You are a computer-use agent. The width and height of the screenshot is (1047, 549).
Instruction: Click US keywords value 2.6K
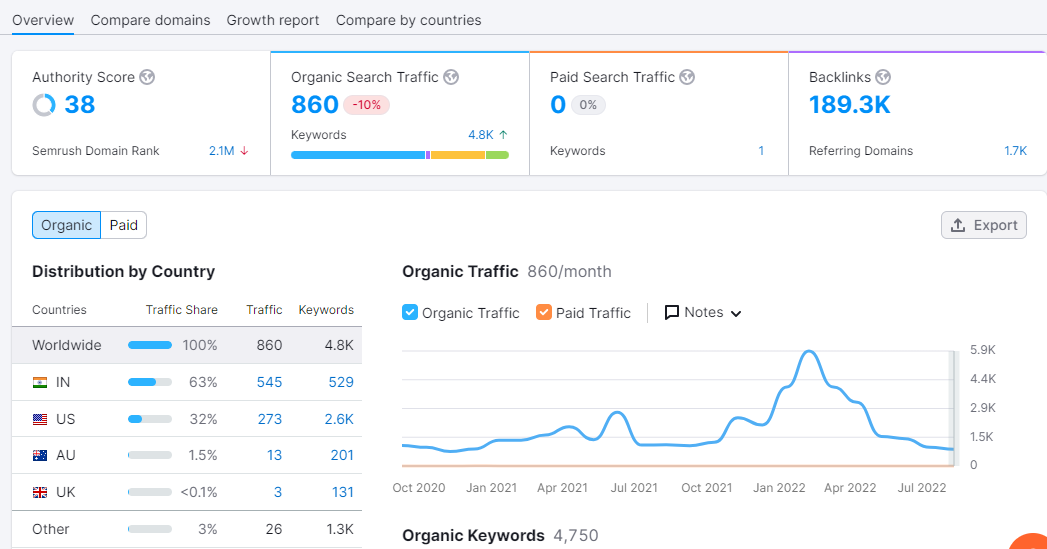click(339, 419)
